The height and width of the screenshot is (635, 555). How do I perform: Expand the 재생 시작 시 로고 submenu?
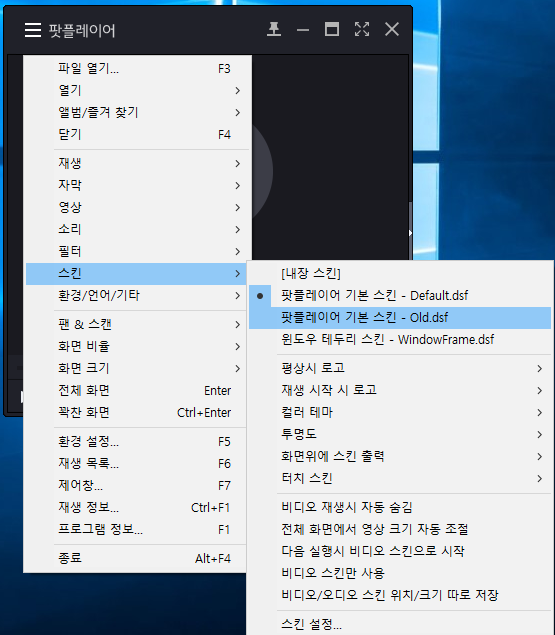point(400,390)
